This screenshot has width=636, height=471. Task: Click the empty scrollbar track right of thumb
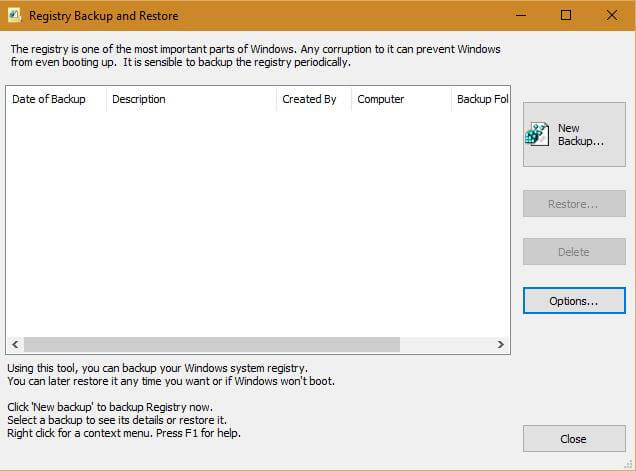coord(446,344)
